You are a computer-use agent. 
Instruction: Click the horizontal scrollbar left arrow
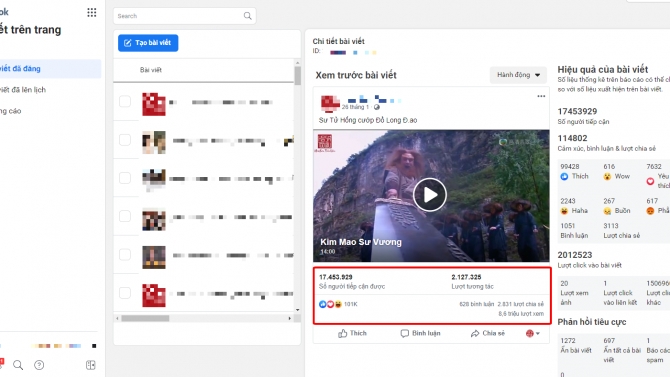pos(118,318)
